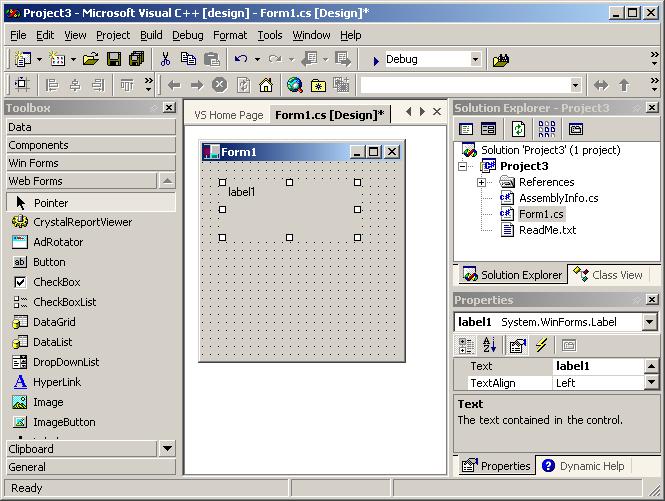Click the Align to Grid layout icon

tap(22, 85)
